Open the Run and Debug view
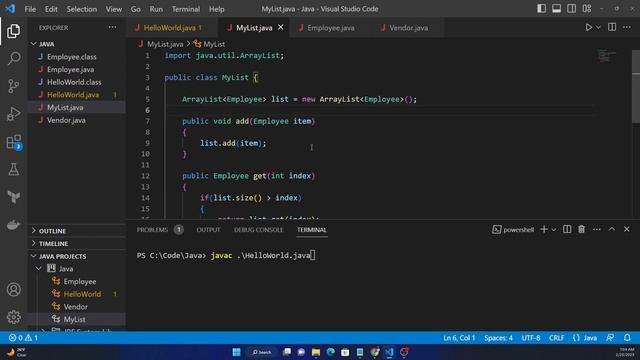The image size is (640, 360). (13, 114)
